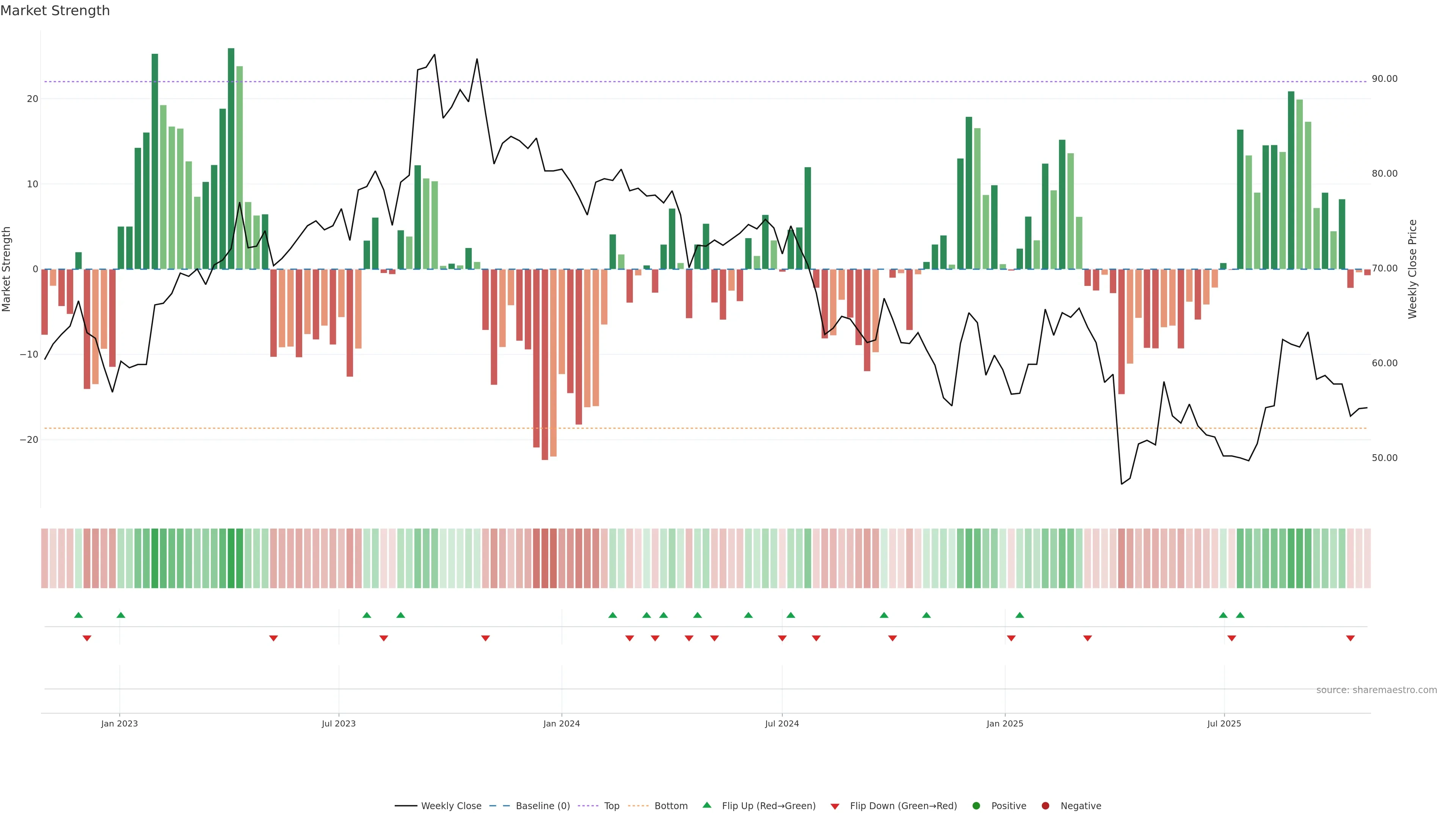The width and height of the screenshot is (1456, 819).
Task: Click the Market Strength chart title
Action: pos(55,11)
